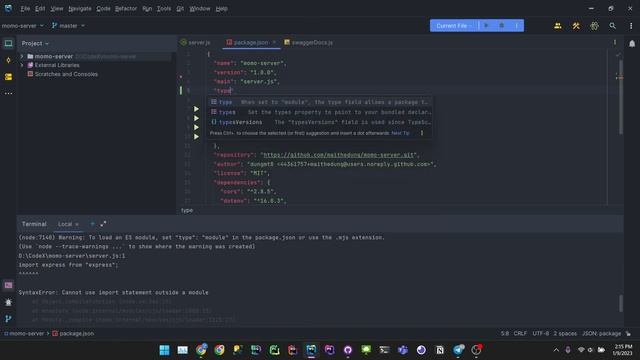Open main toolbar vertical dots menu

[631, 26]
